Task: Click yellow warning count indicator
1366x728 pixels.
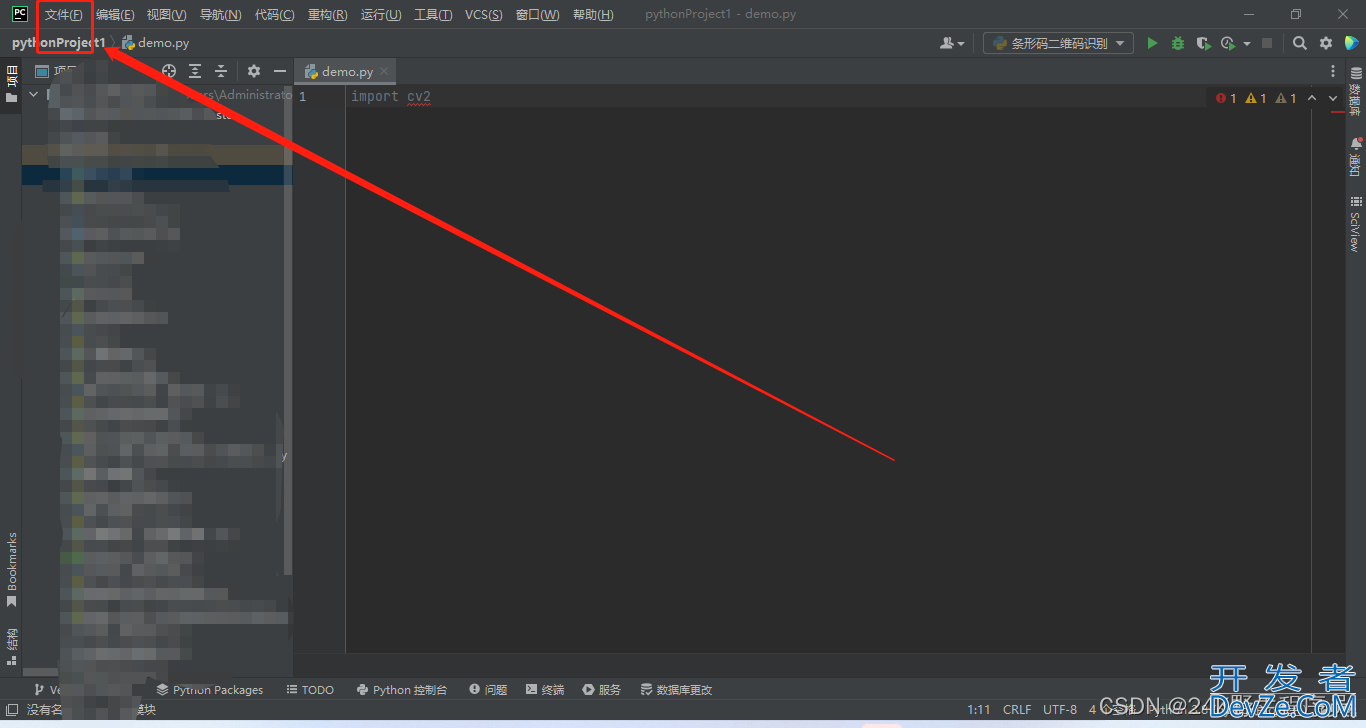Action: coord(1256,98)
